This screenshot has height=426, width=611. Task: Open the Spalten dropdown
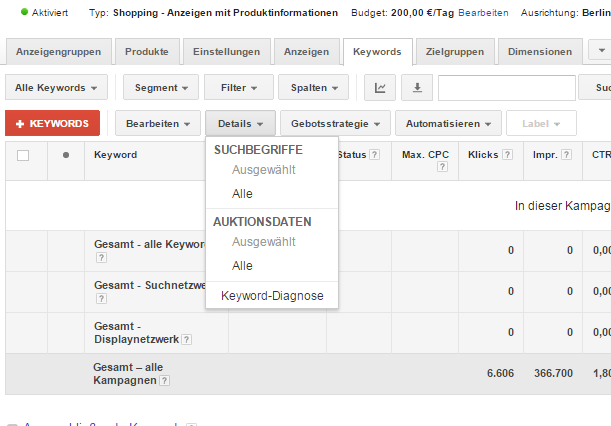tap(314, 88)
